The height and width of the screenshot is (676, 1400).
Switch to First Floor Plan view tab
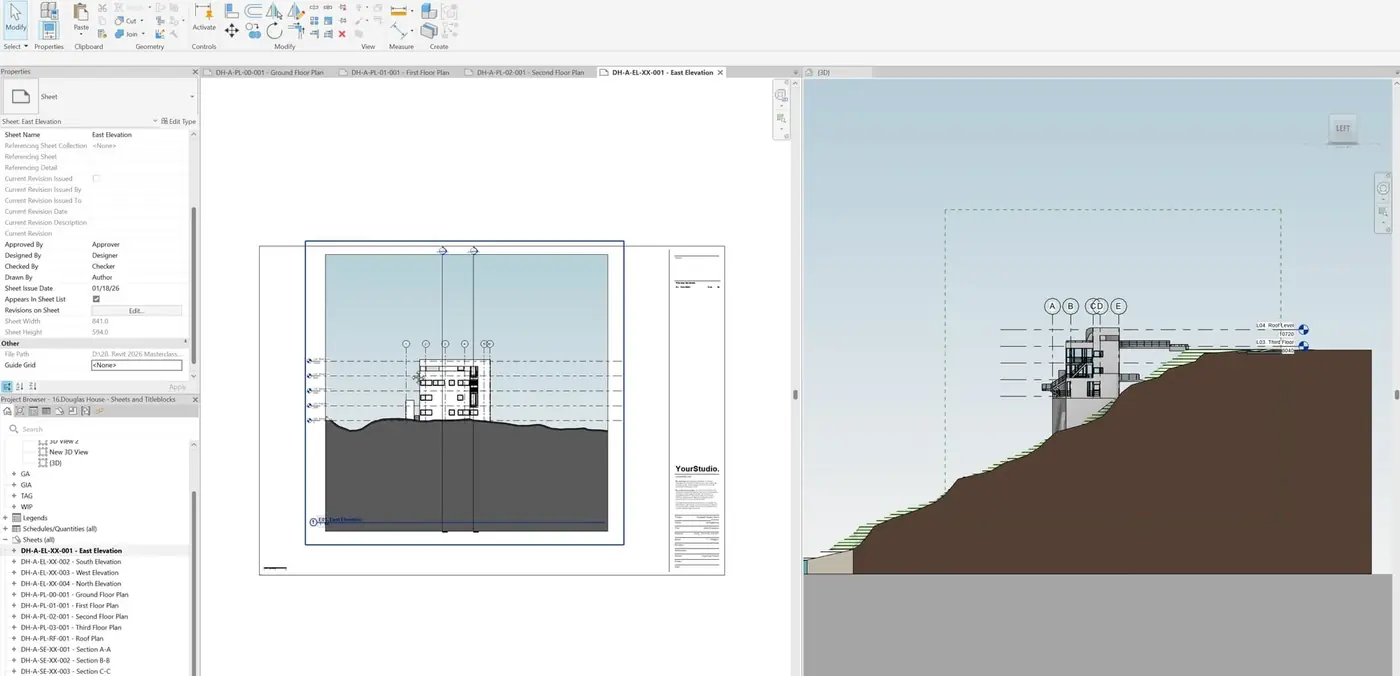400,72
